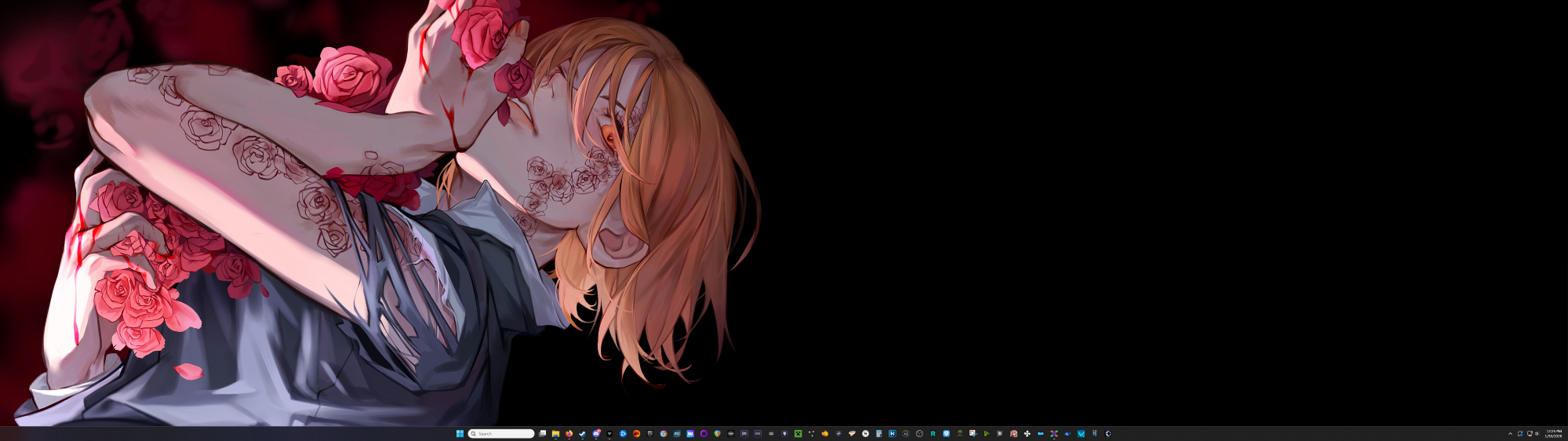Screen dimensions: 1568x441
Task: Open the clock and date panel
Action: pos(1553,433)
